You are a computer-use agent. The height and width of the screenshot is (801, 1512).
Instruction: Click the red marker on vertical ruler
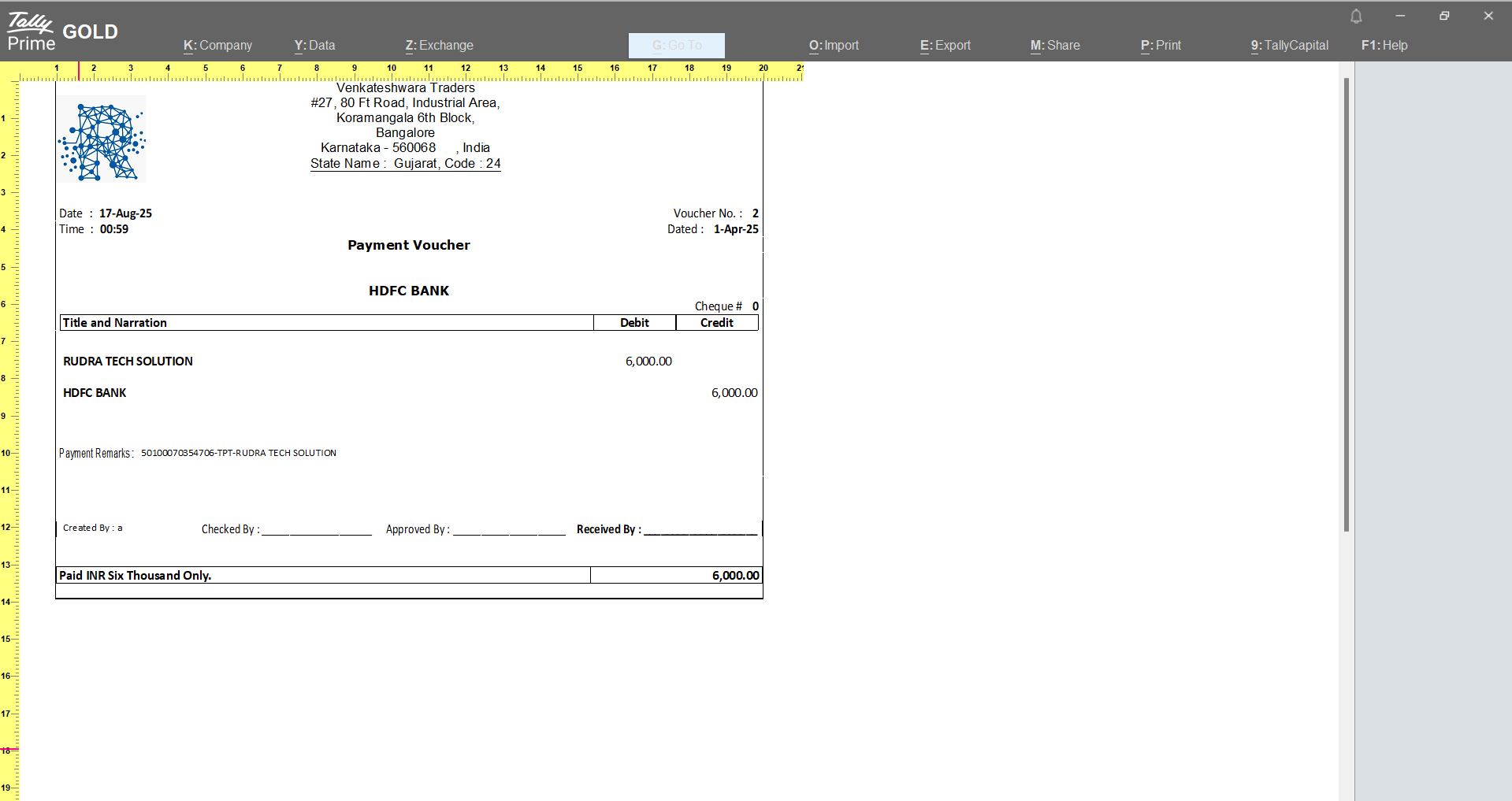pos(9,749)
